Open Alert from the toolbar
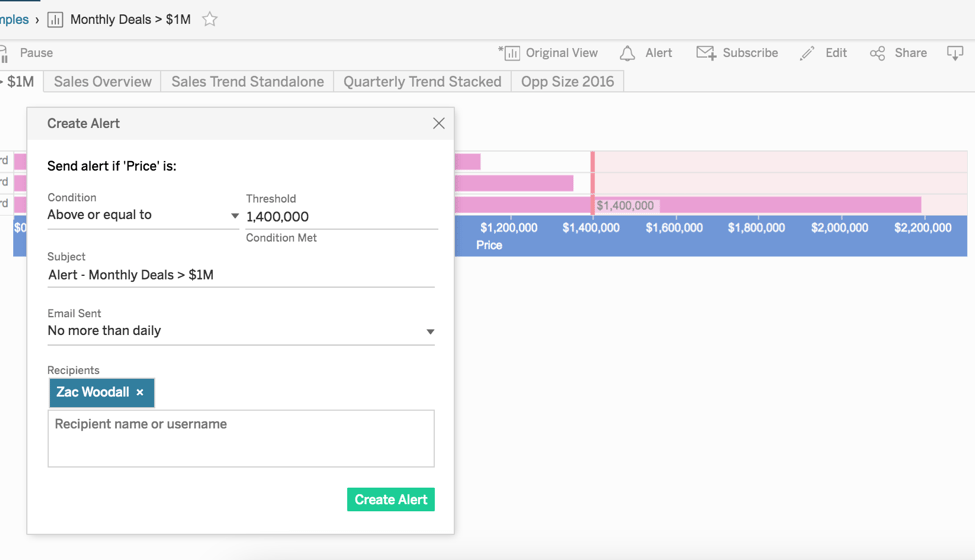 point(658,53)
